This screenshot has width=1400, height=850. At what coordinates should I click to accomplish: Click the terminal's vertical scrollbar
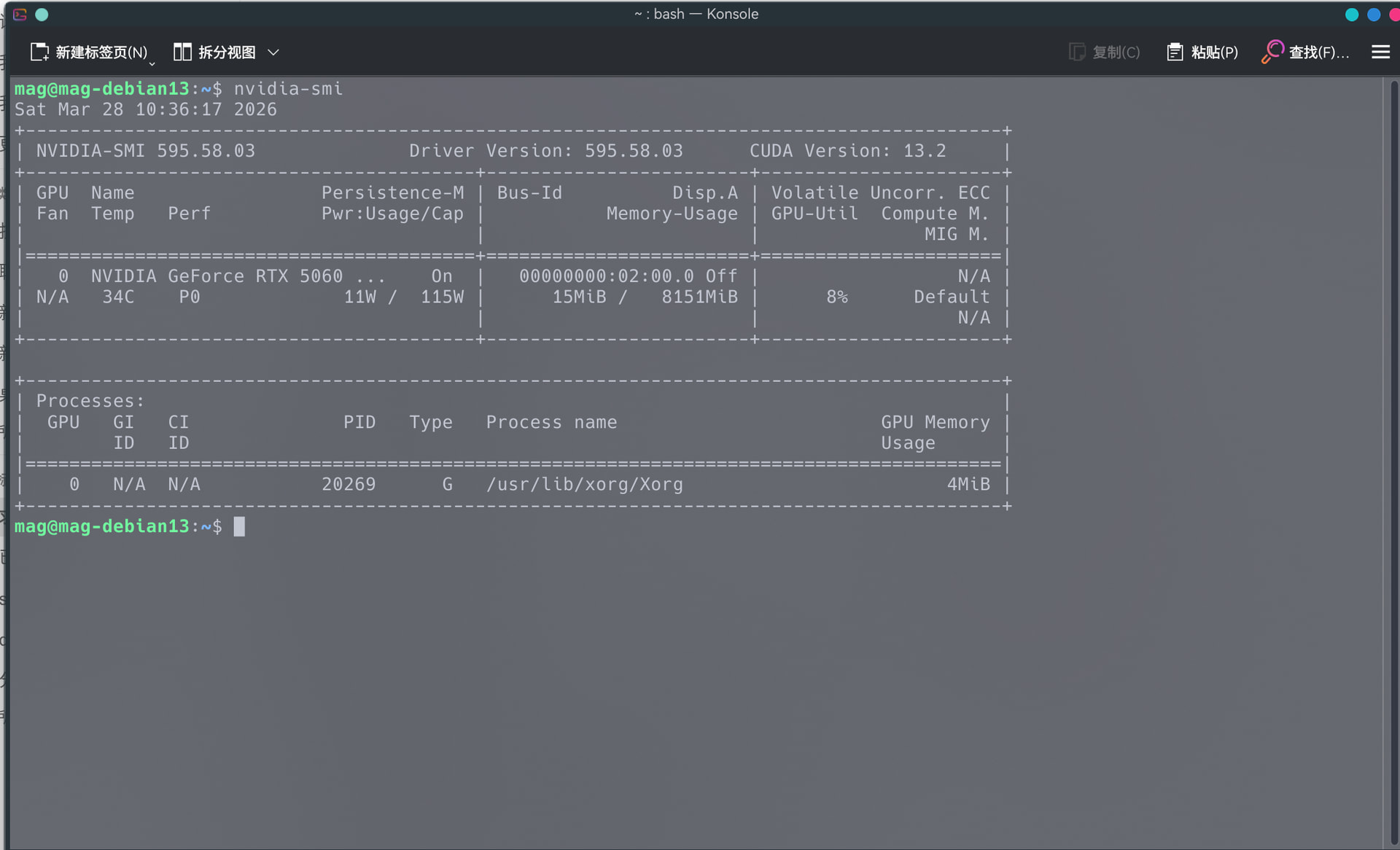pyautogui.click(x=1393, y=459)
